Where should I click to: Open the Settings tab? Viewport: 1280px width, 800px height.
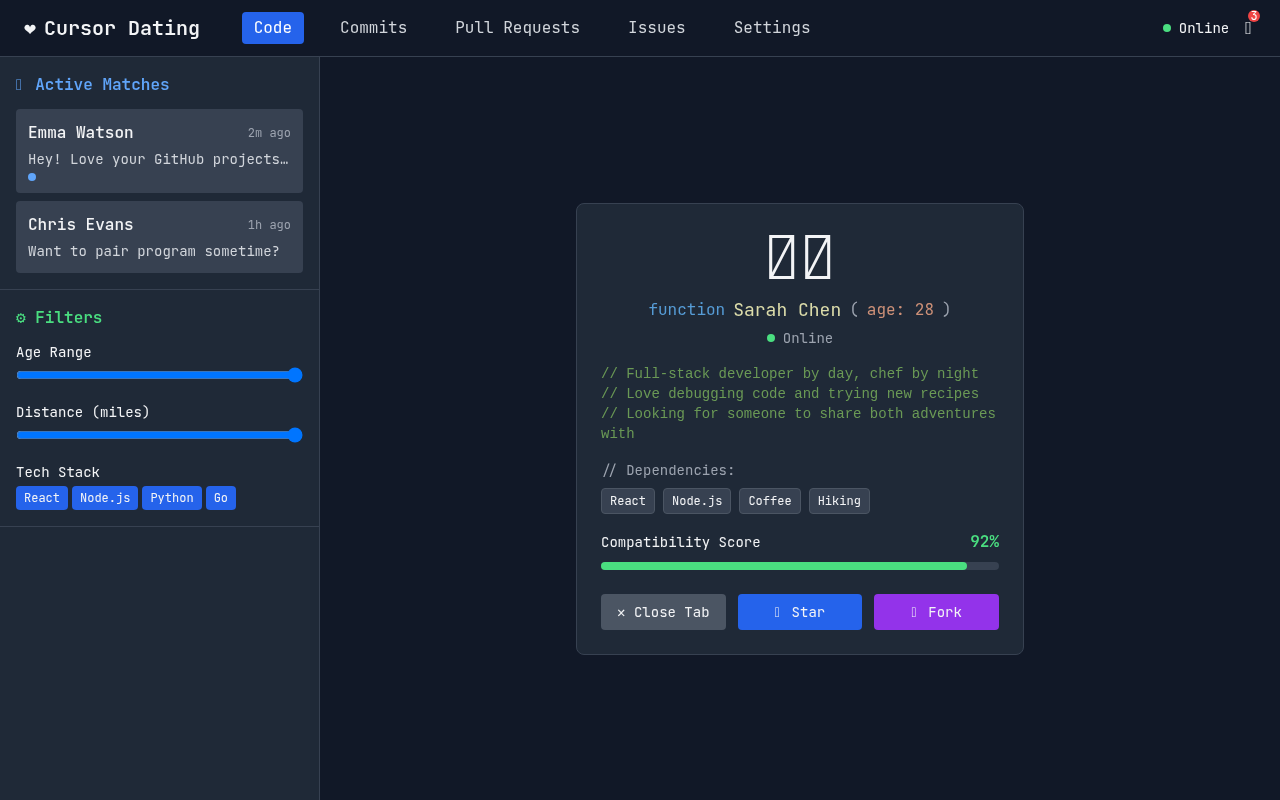[x=772, y=28]
